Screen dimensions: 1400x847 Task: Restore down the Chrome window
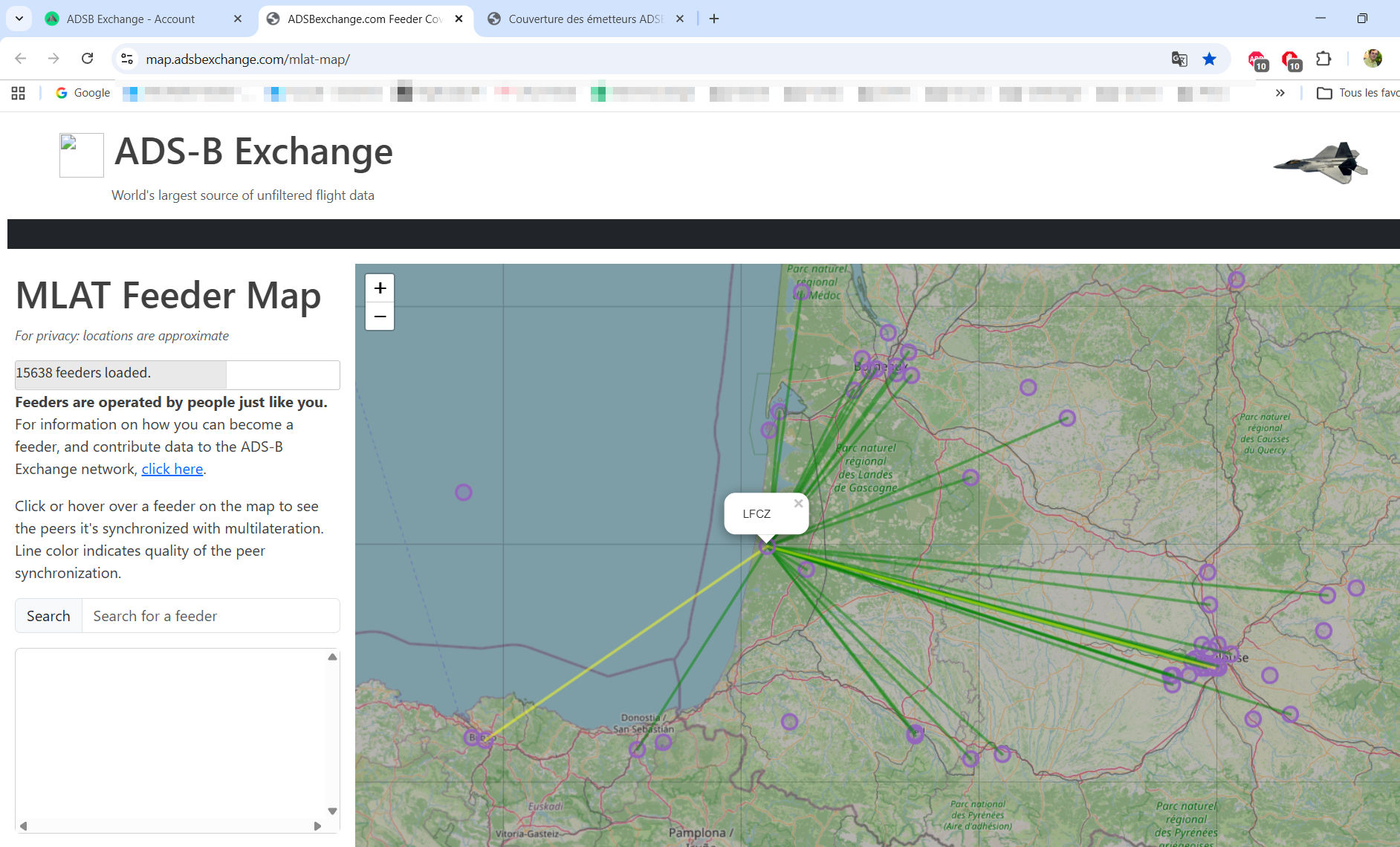[x=1362, y=19]
